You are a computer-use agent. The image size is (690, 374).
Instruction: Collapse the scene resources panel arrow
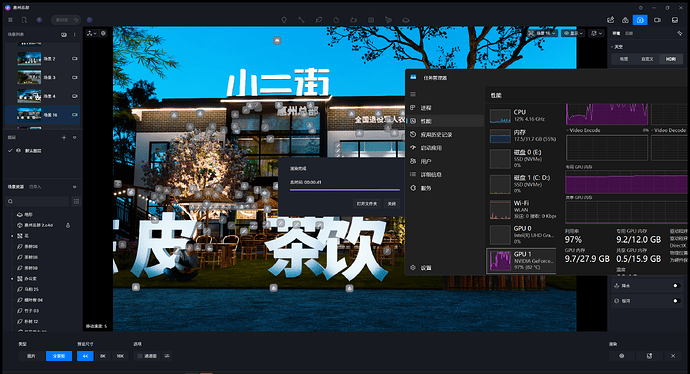click(74, 187)
